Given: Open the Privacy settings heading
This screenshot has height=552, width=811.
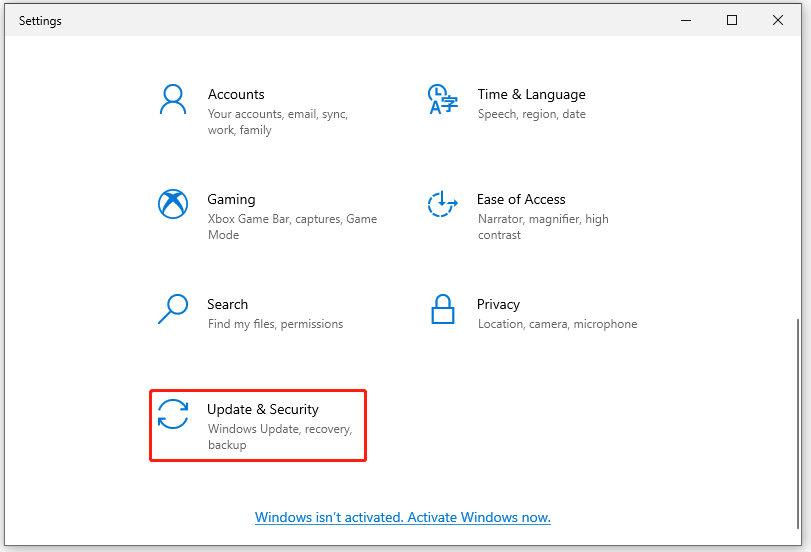Looking at the screenshot, I should (498, 305).
